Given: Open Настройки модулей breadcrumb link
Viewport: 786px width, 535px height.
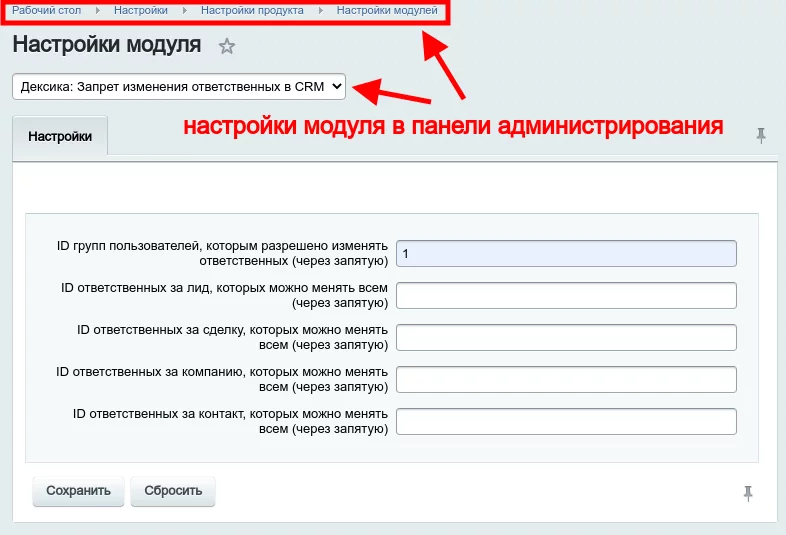Looking at the screenshot, I should (x=387, y=10).
